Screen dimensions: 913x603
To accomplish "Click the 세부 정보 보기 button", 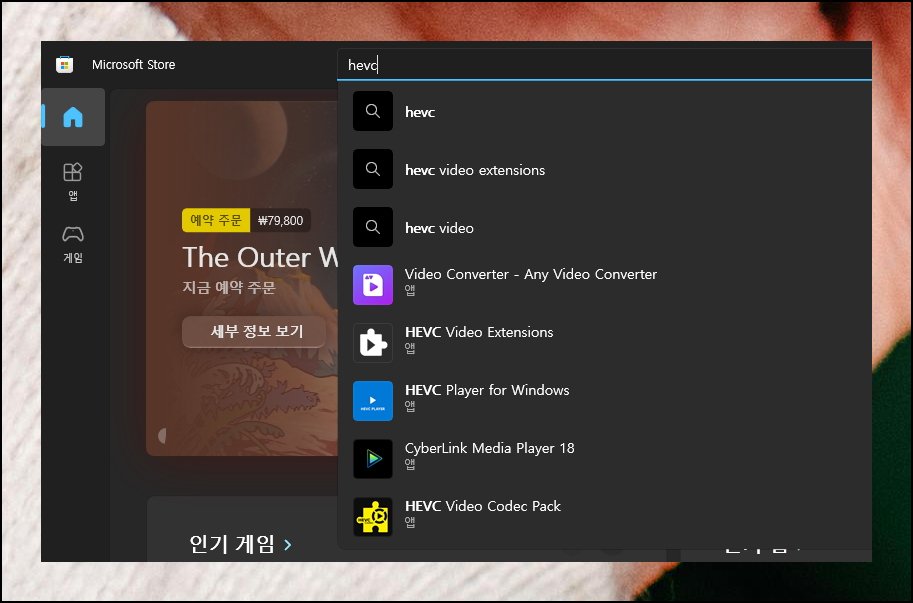I will click(x=254, y=332).
